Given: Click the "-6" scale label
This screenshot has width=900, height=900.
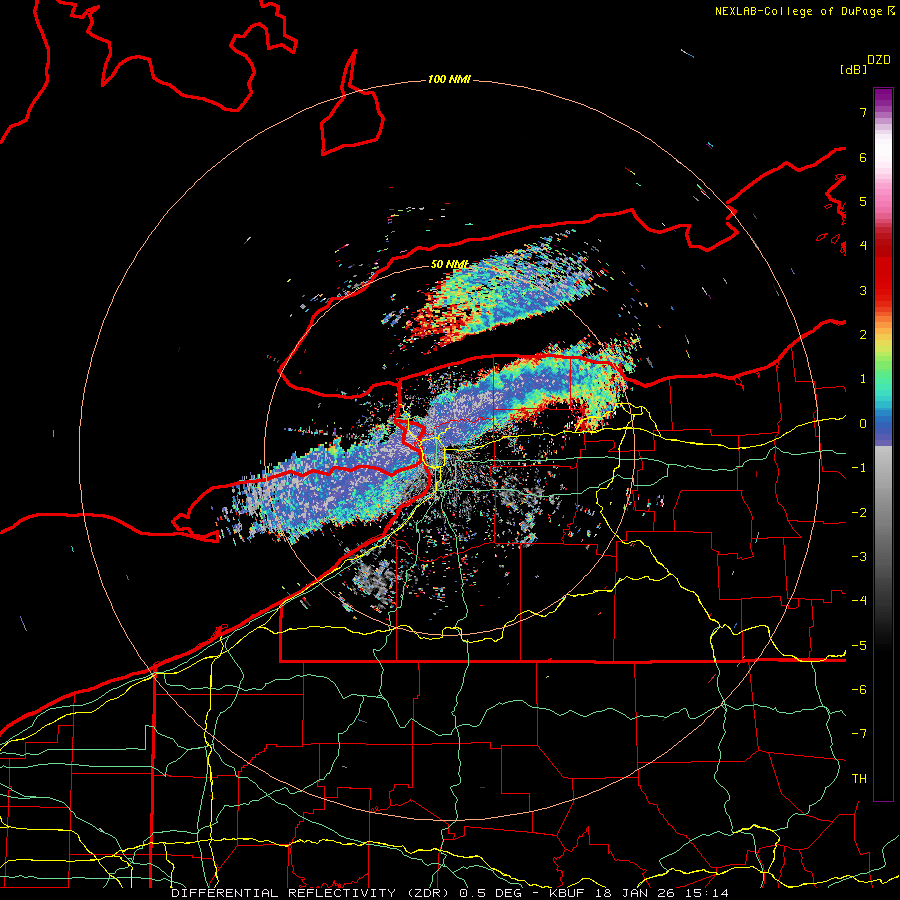Looking at the screenshot, I should 859,690.
